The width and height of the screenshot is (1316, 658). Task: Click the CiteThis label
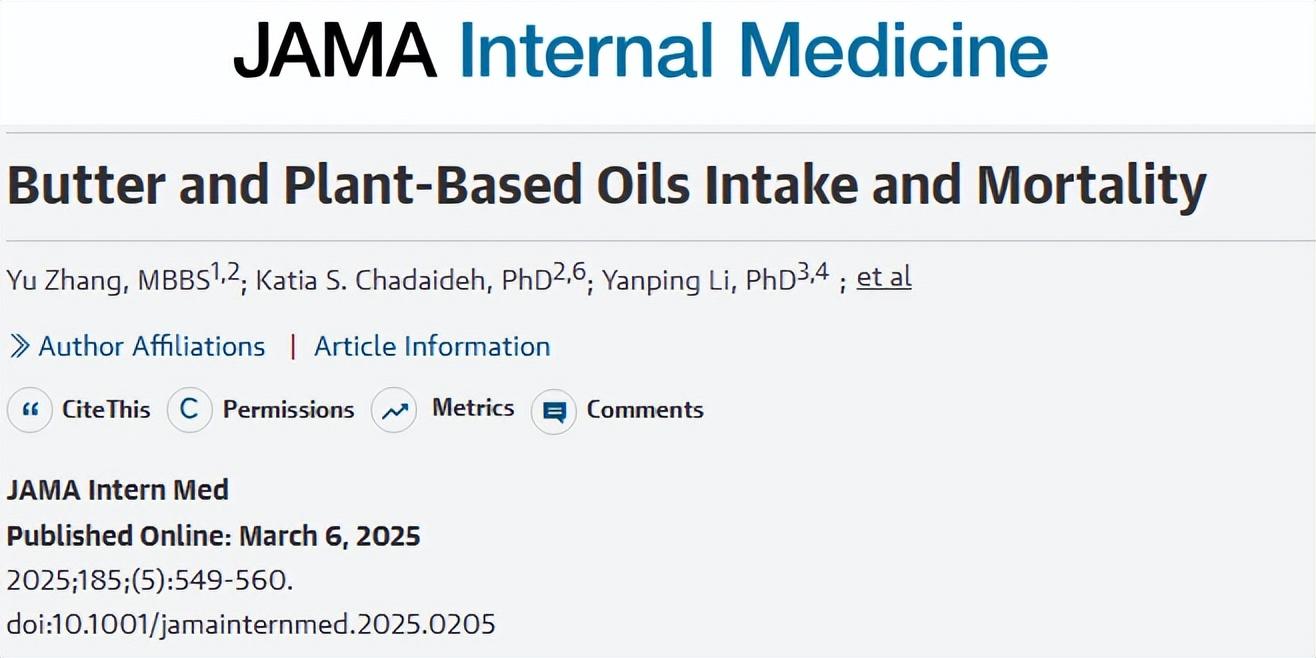pyautogui.click(x=106, y=410)
